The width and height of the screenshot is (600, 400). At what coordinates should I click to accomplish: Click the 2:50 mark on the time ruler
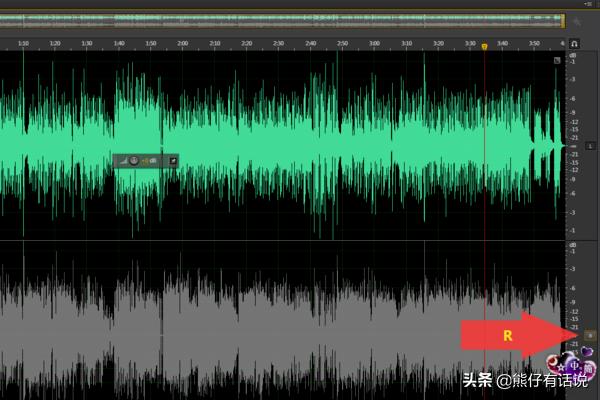pos(342,45)
